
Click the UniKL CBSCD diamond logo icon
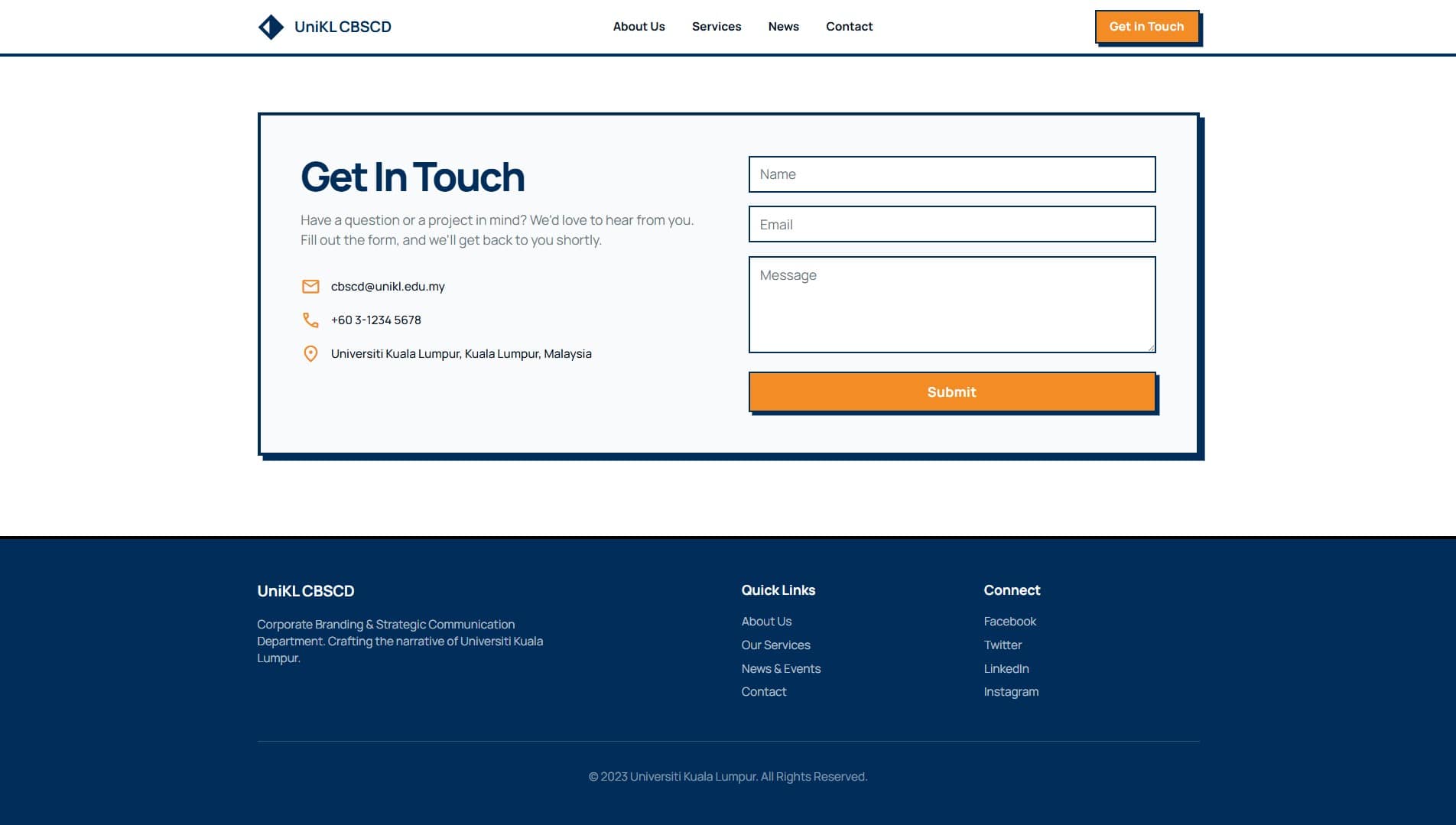271,26
